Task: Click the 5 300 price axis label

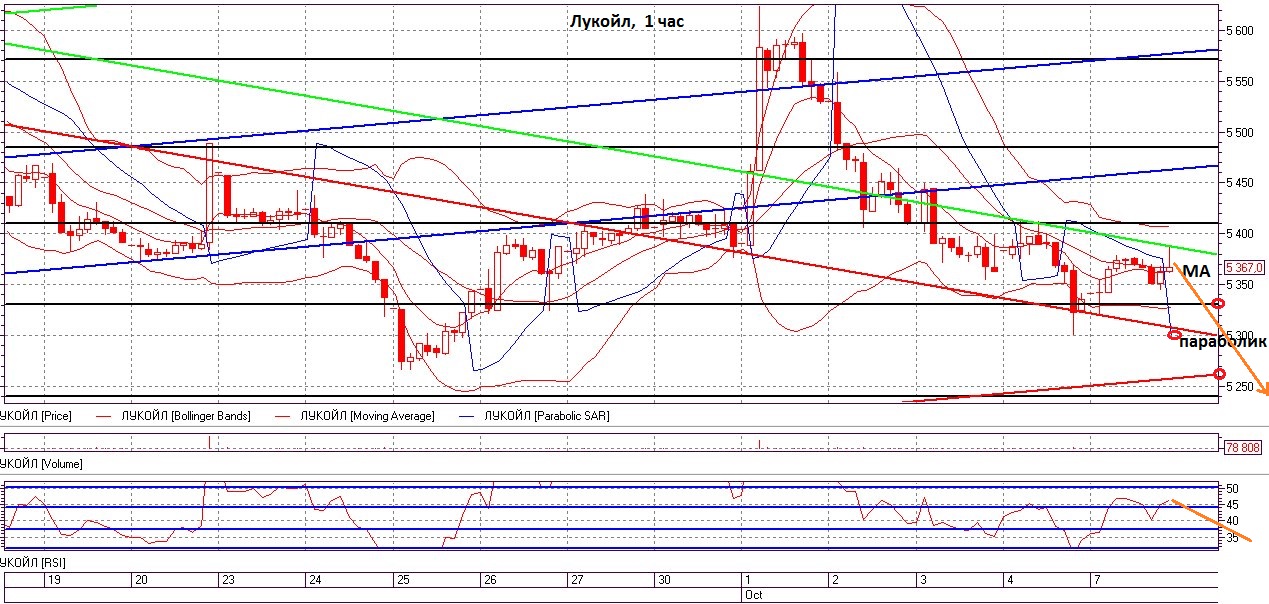Action: pyautogui.click(x=1241, y=336)
